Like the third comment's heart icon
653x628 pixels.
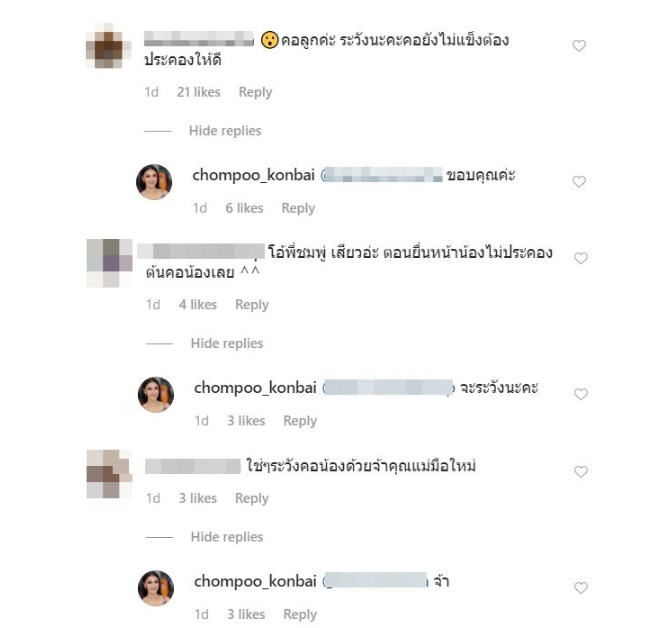click(x=581, y=471)
